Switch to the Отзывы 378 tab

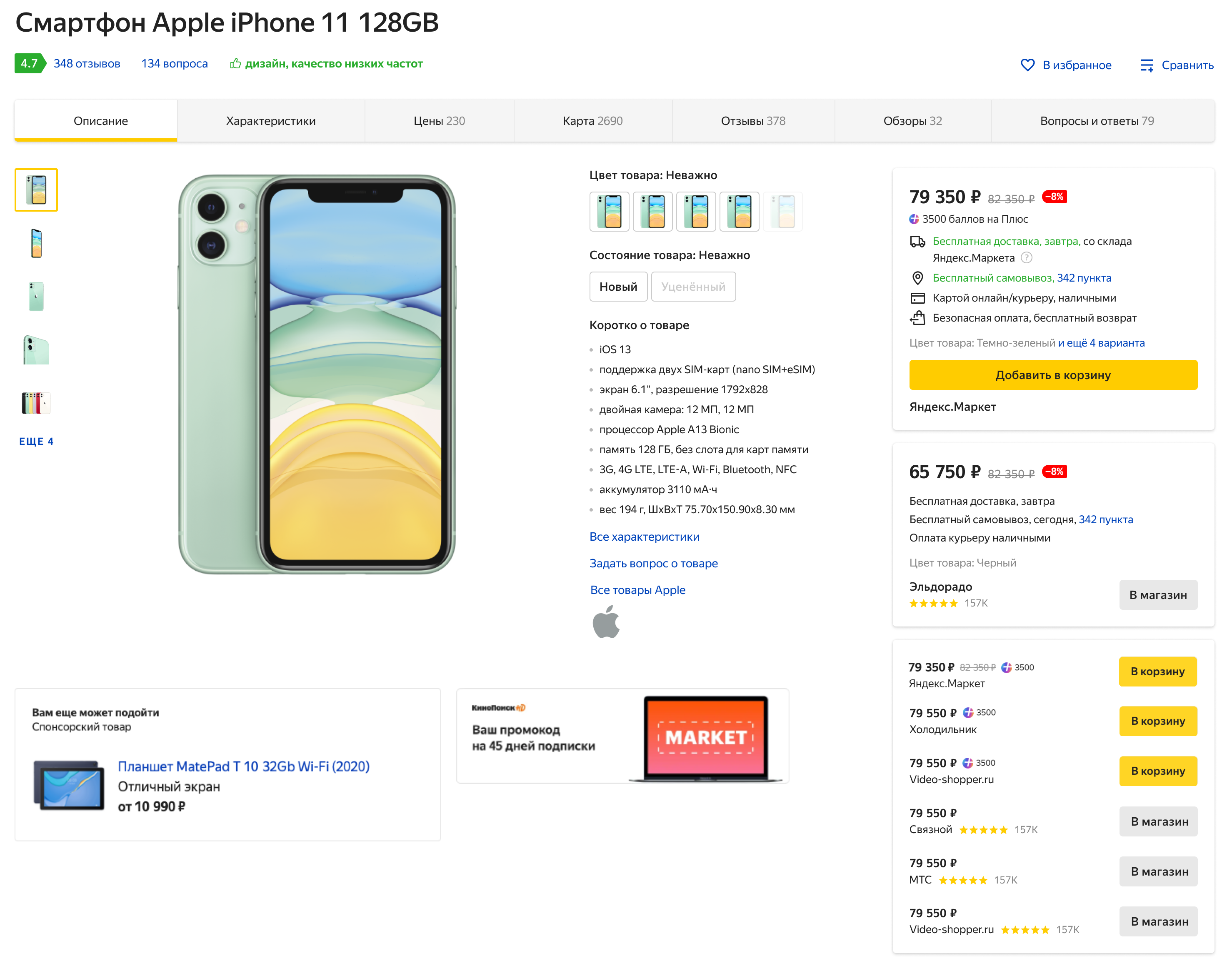point(752,121)
